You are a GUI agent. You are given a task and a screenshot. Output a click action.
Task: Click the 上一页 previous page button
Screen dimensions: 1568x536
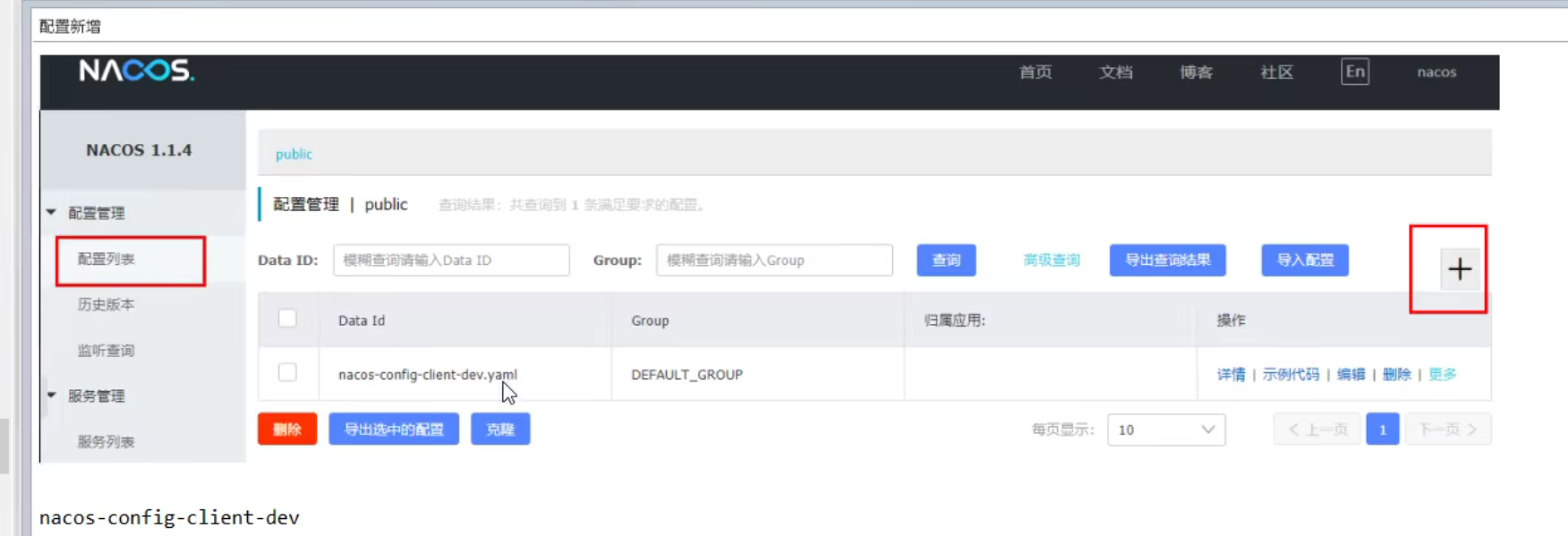click(x=1317, y=430)
